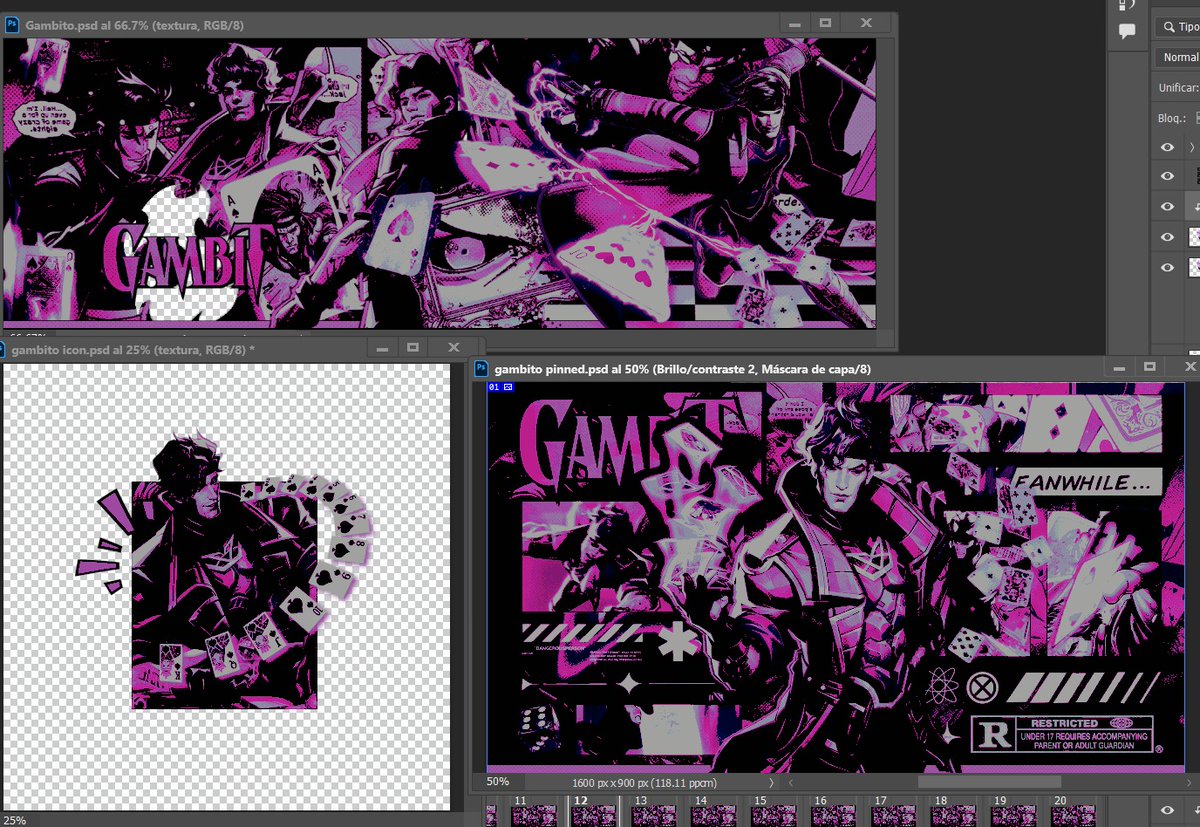Select the fifth layer's checkered thumbnail

1194,267
